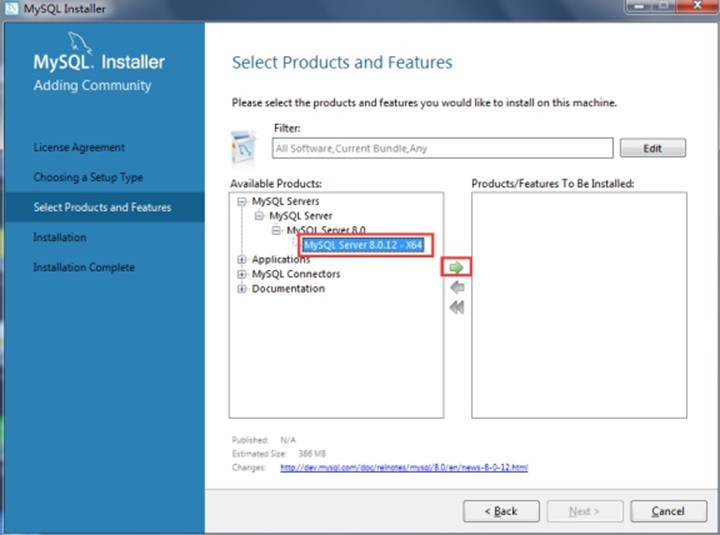Screen dimensions: 720x535
Task: Open the MySQL 8.0.12 release notes link
Action: click(x=404, y=467)
